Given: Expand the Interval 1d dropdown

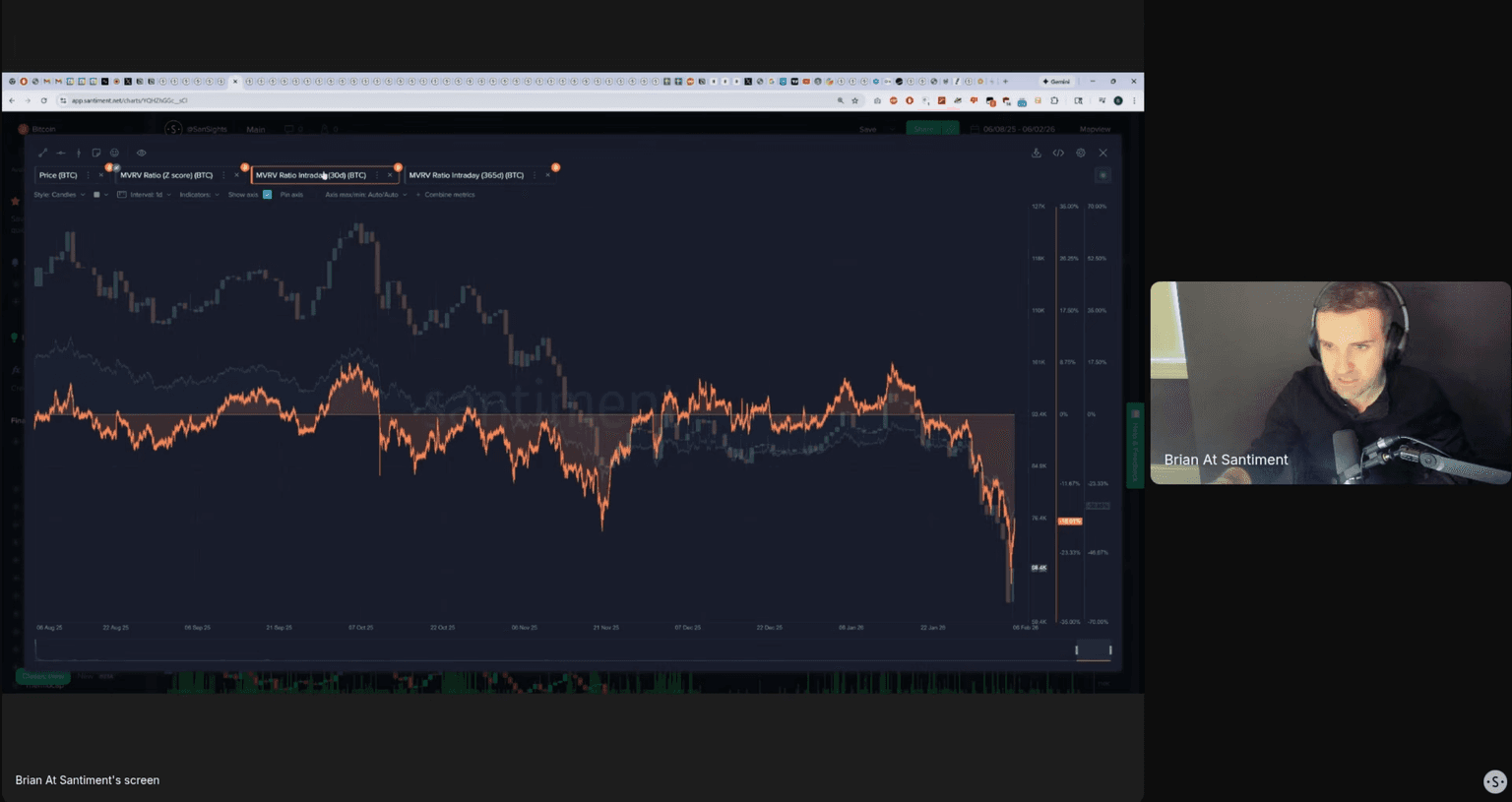Looking at the screenshot, I should click(150, 195).
